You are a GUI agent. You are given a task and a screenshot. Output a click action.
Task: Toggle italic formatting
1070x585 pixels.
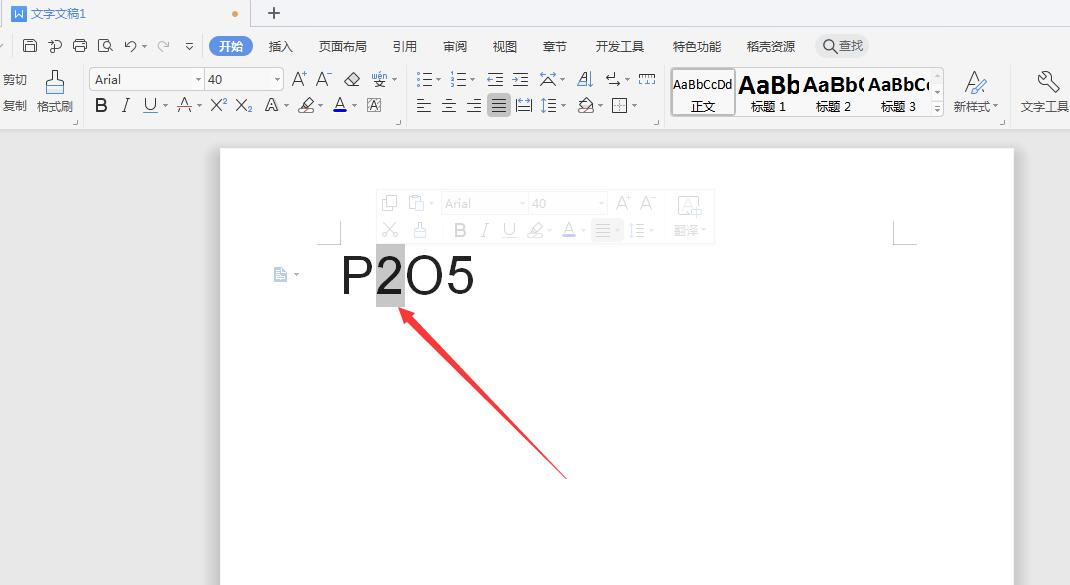124,104
